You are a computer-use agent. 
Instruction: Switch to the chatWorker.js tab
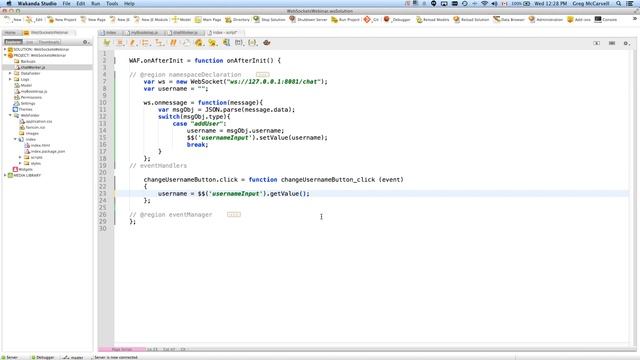click(x=183, y=32)
